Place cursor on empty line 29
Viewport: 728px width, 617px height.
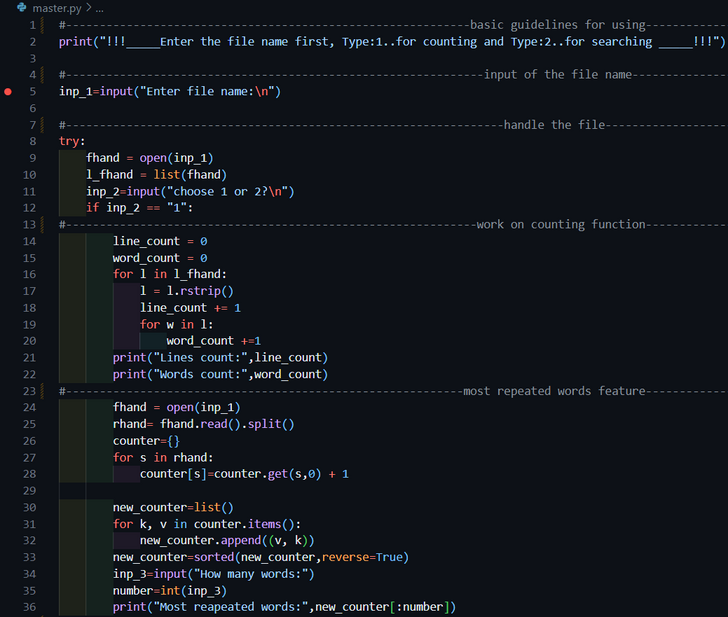[300, 491]
